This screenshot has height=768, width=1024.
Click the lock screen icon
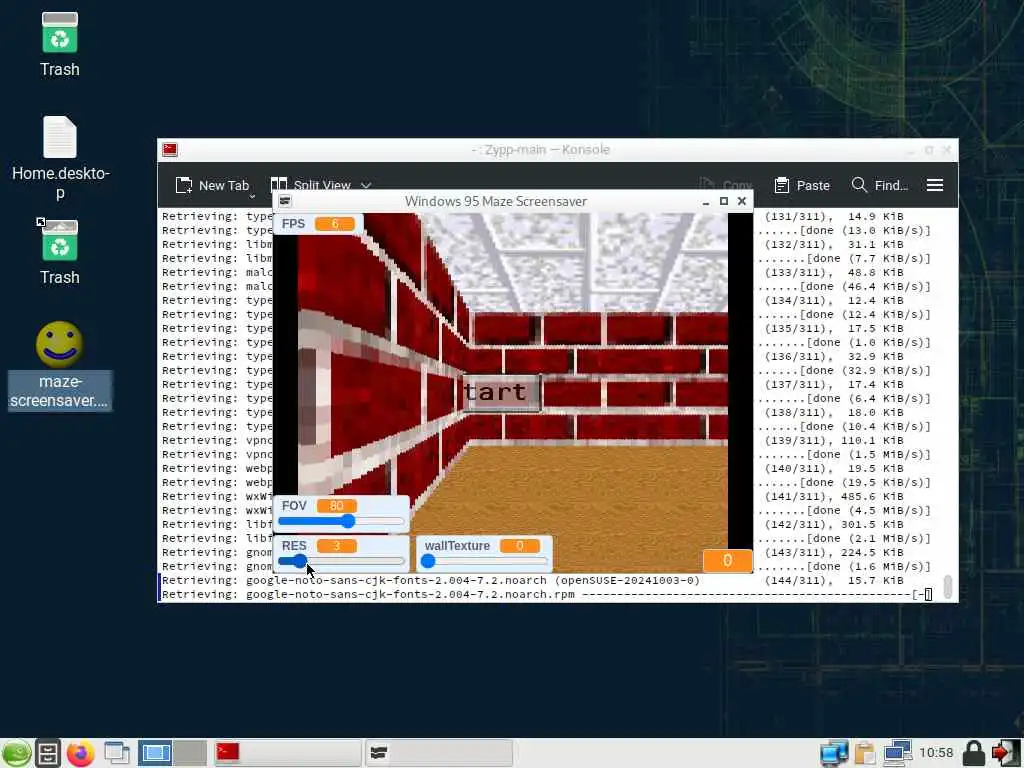tap(974, 753)
